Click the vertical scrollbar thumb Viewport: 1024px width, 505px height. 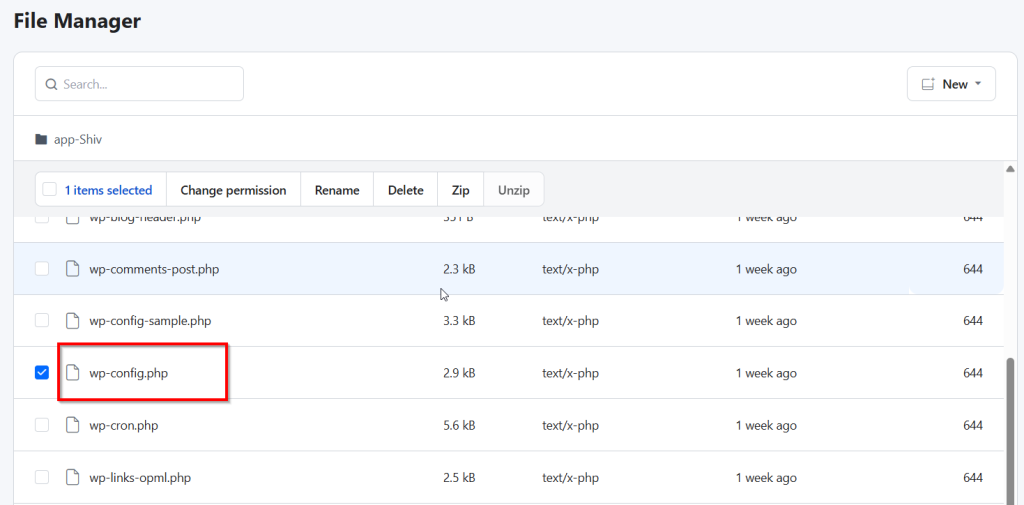1010,430
